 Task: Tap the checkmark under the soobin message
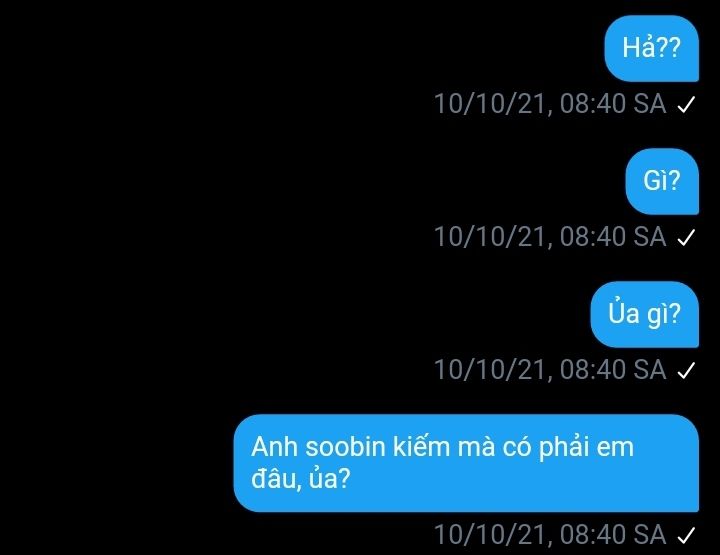(x=686, y=536)
